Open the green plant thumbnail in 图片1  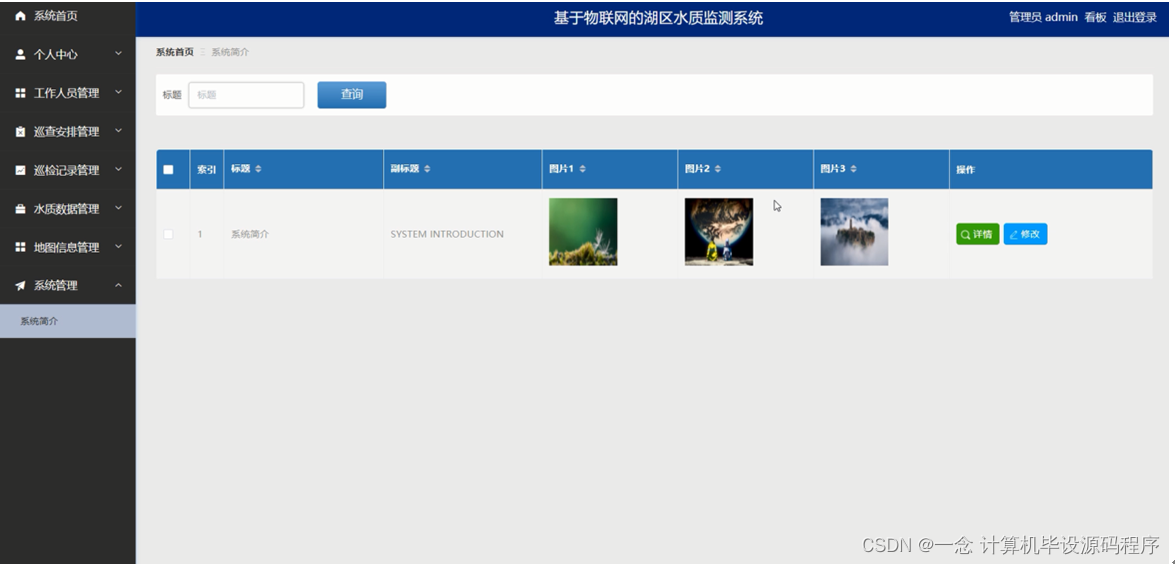583,231
